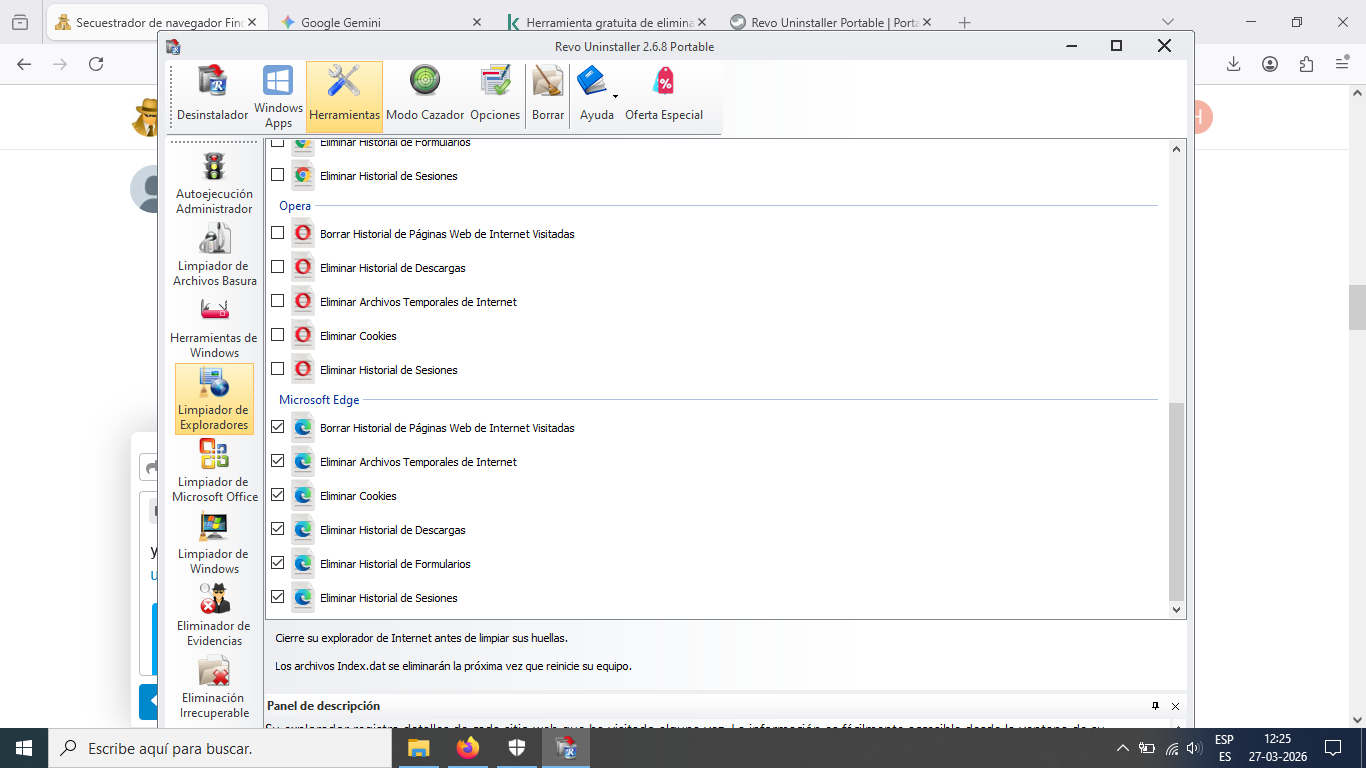This screenshot has height=768, width=1366.
Task: Uncheck Edge Eliminar Cookies checkbox
Action: (x=278, y=495)
